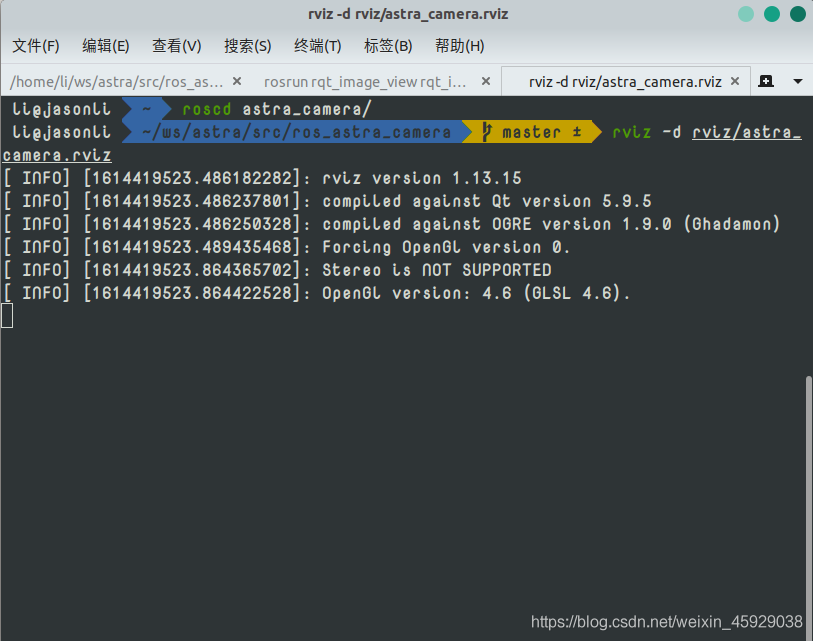The height and width of the screenshot is (641, 813).
Task: Click the middle green maximize window button
Action: [x=772, y=14]
